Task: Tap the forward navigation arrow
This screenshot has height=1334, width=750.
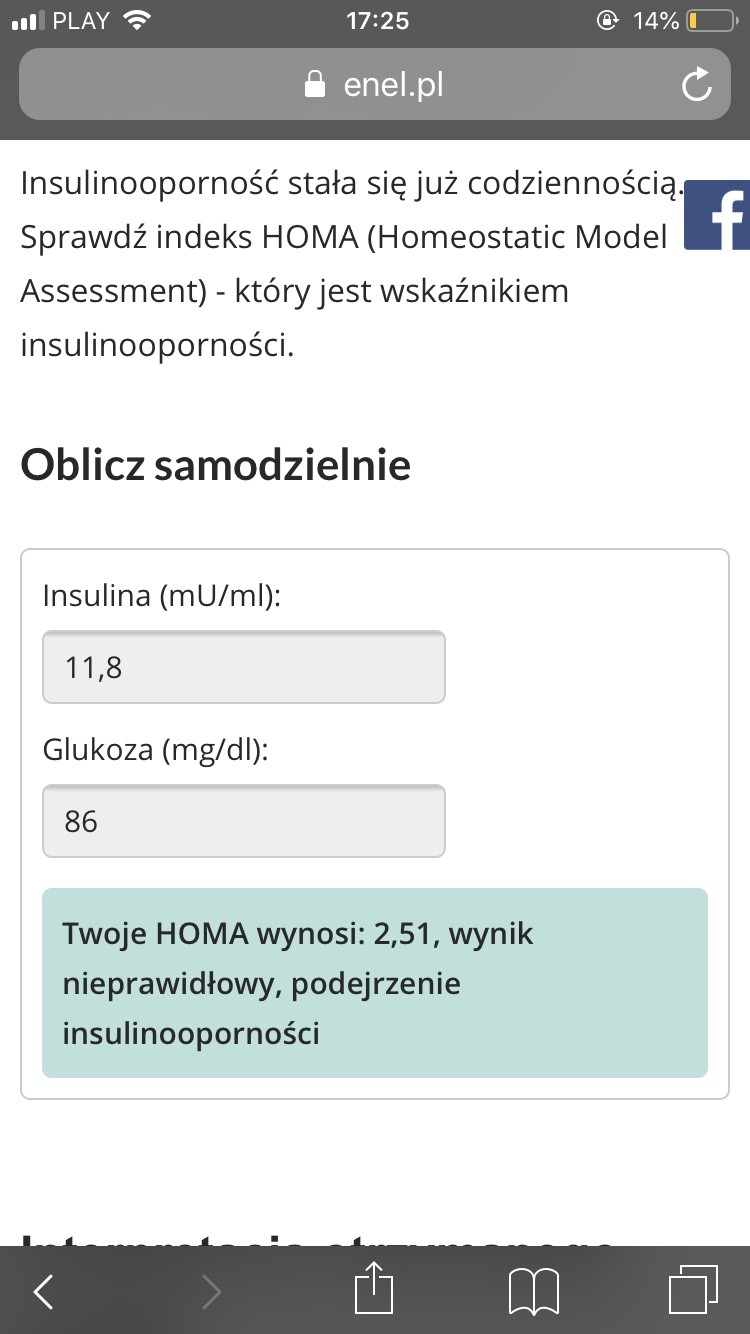Action: (210, 1292)
